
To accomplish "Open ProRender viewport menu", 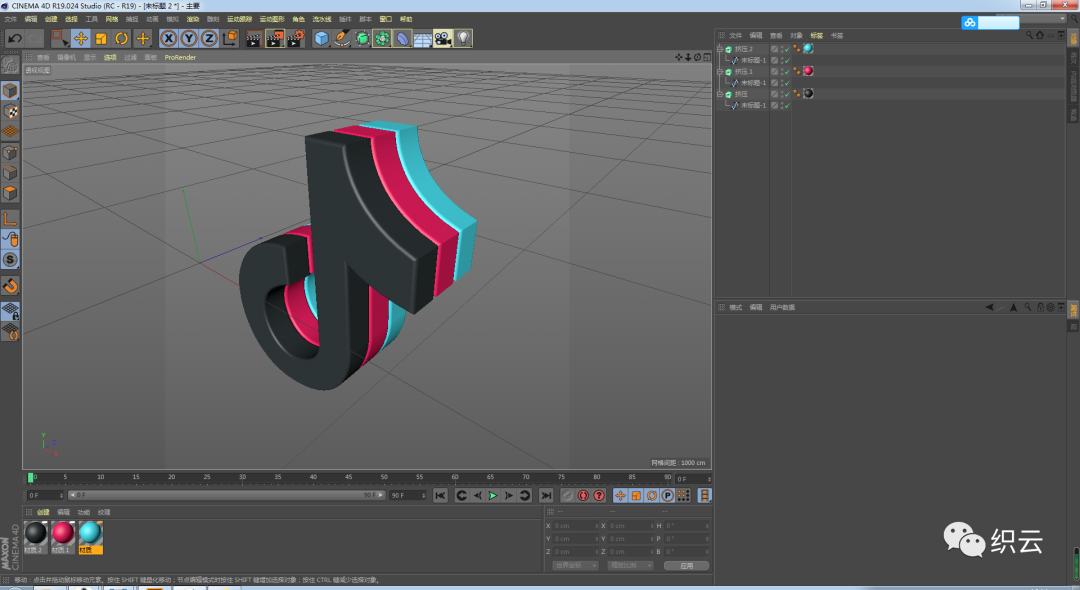I will pyautogui.click(x=180, y=58).
